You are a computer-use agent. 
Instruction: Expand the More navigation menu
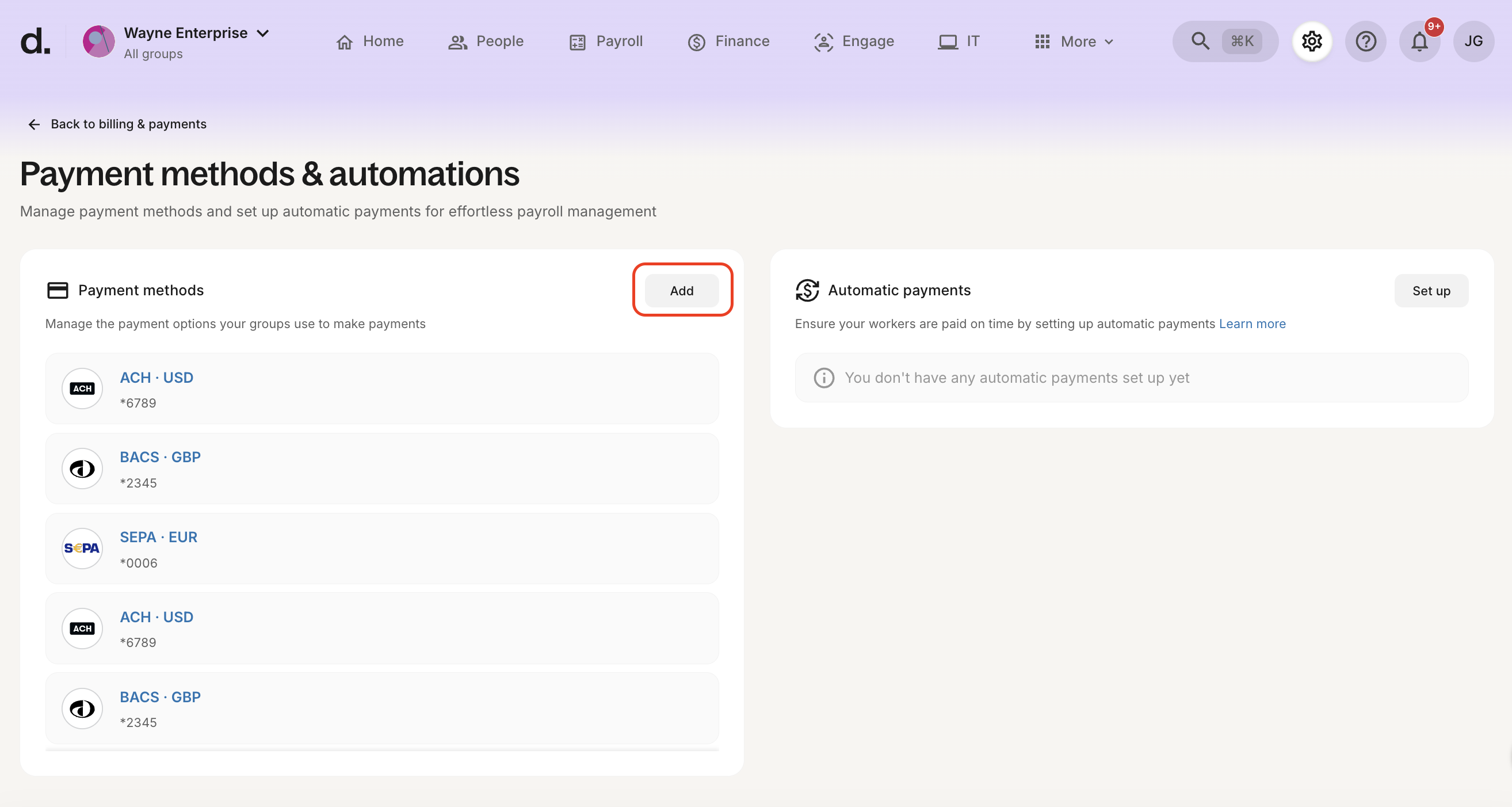[1074, 41]
